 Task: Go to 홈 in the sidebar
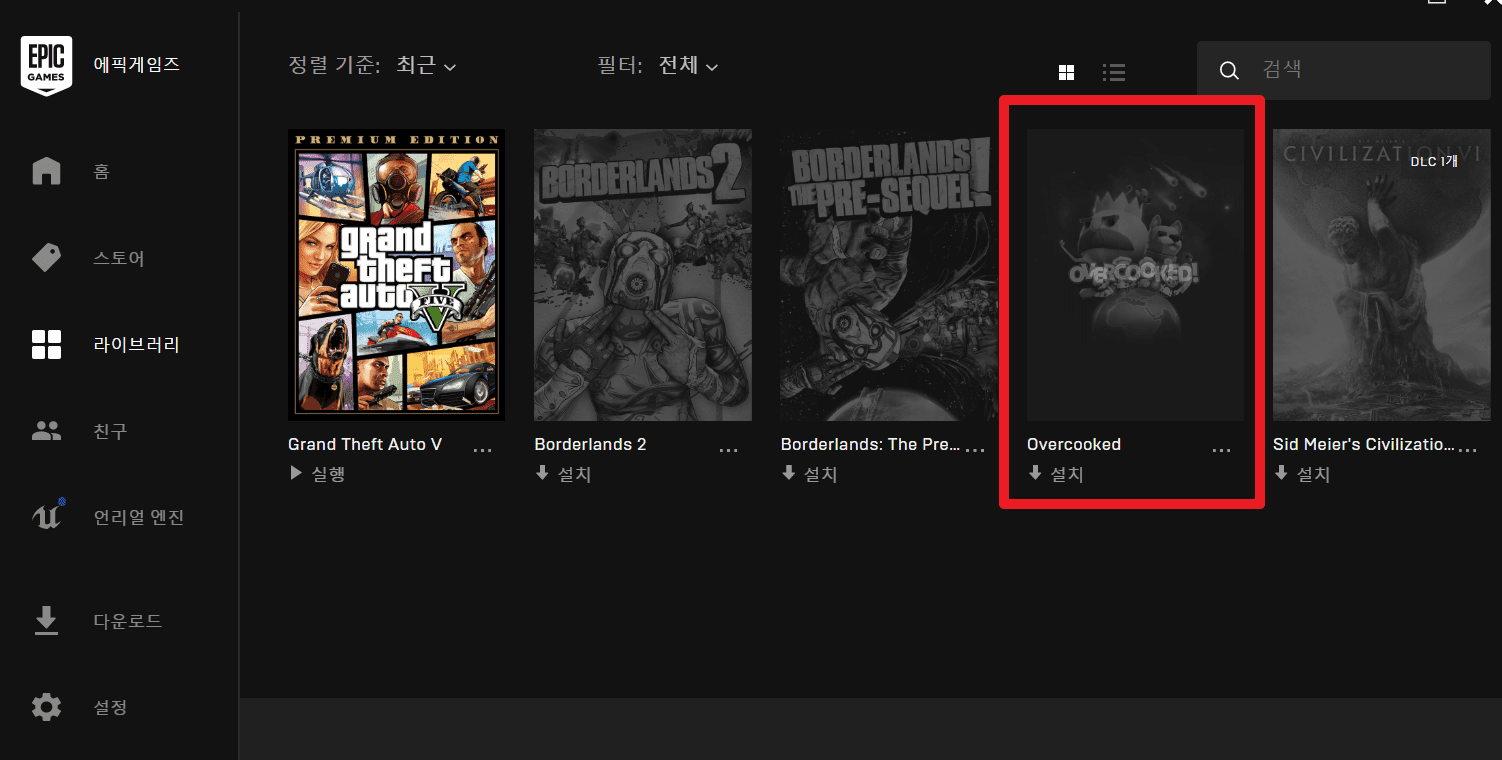[101, 172]
